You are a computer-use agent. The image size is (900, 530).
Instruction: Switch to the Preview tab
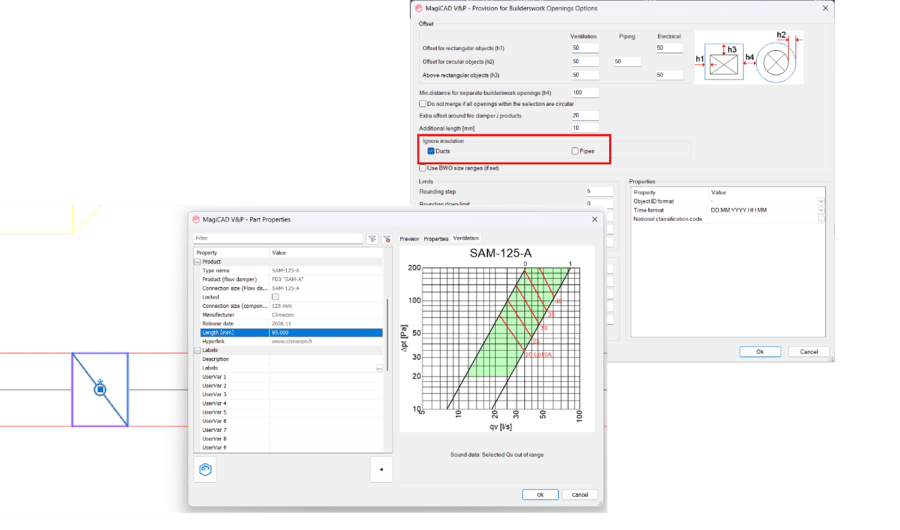coord(409,239)
